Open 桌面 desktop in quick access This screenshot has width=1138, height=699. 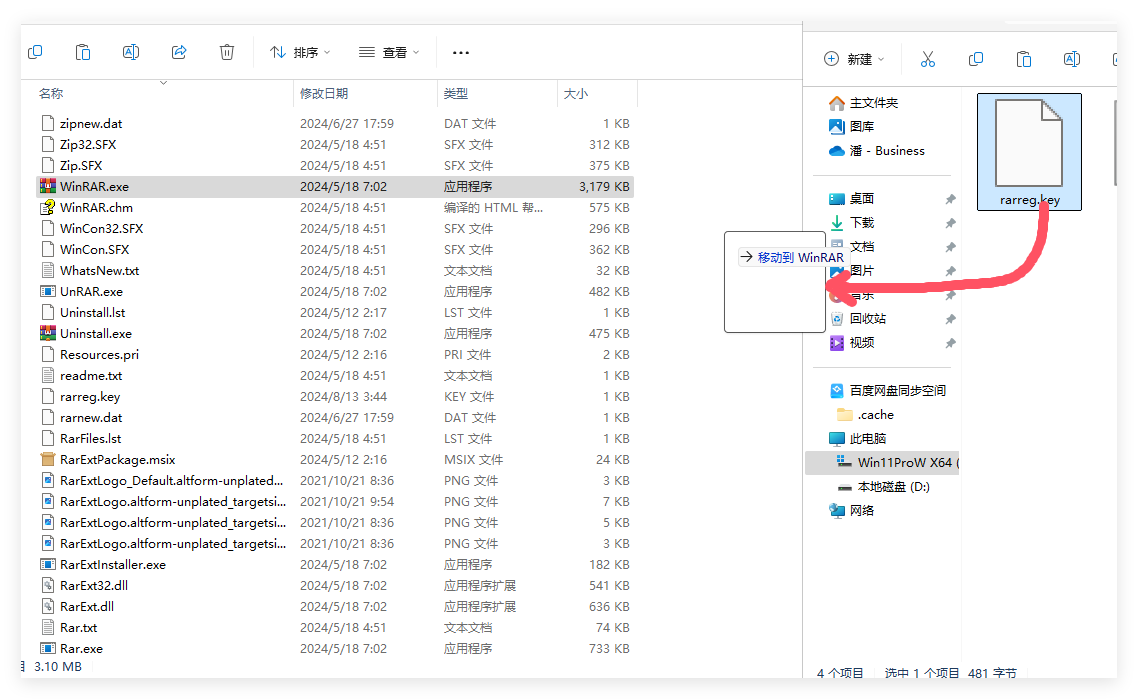[861, 199]
